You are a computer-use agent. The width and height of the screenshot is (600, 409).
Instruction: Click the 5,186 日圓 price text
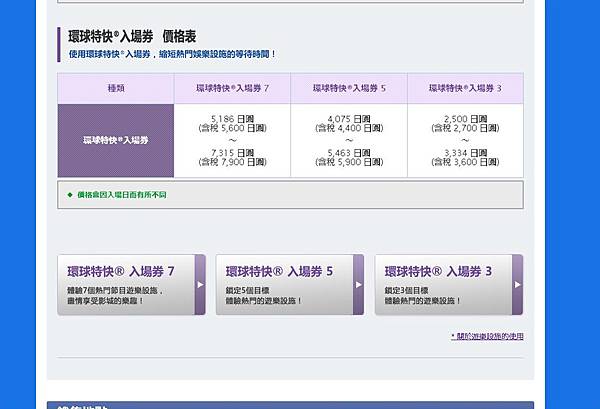pyautogui.click(x=232, y=119)
